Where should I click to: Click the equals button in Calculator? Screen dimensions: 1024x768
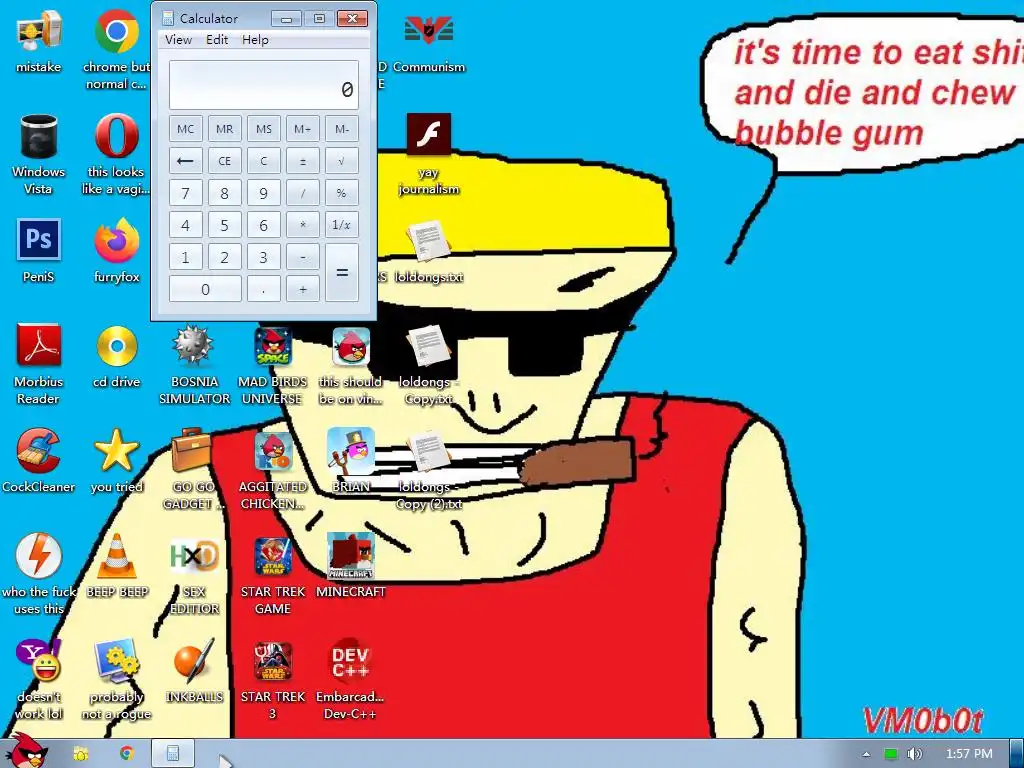pos(342,272)
